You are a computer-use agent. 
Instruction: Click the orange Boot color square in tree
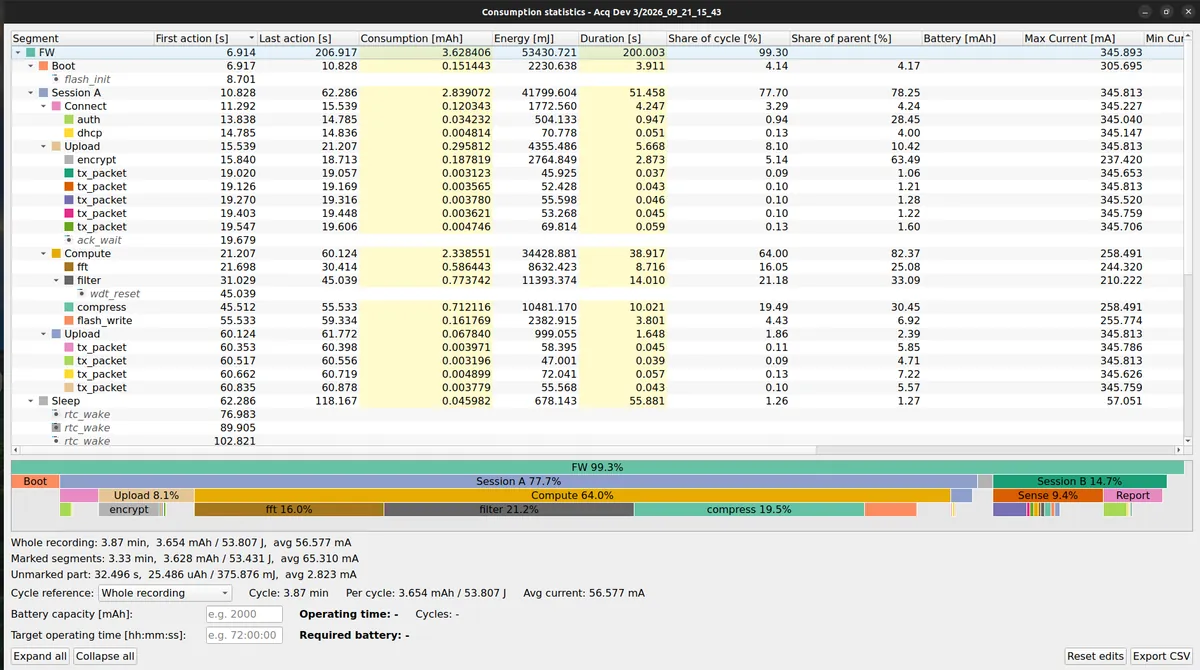43,65
